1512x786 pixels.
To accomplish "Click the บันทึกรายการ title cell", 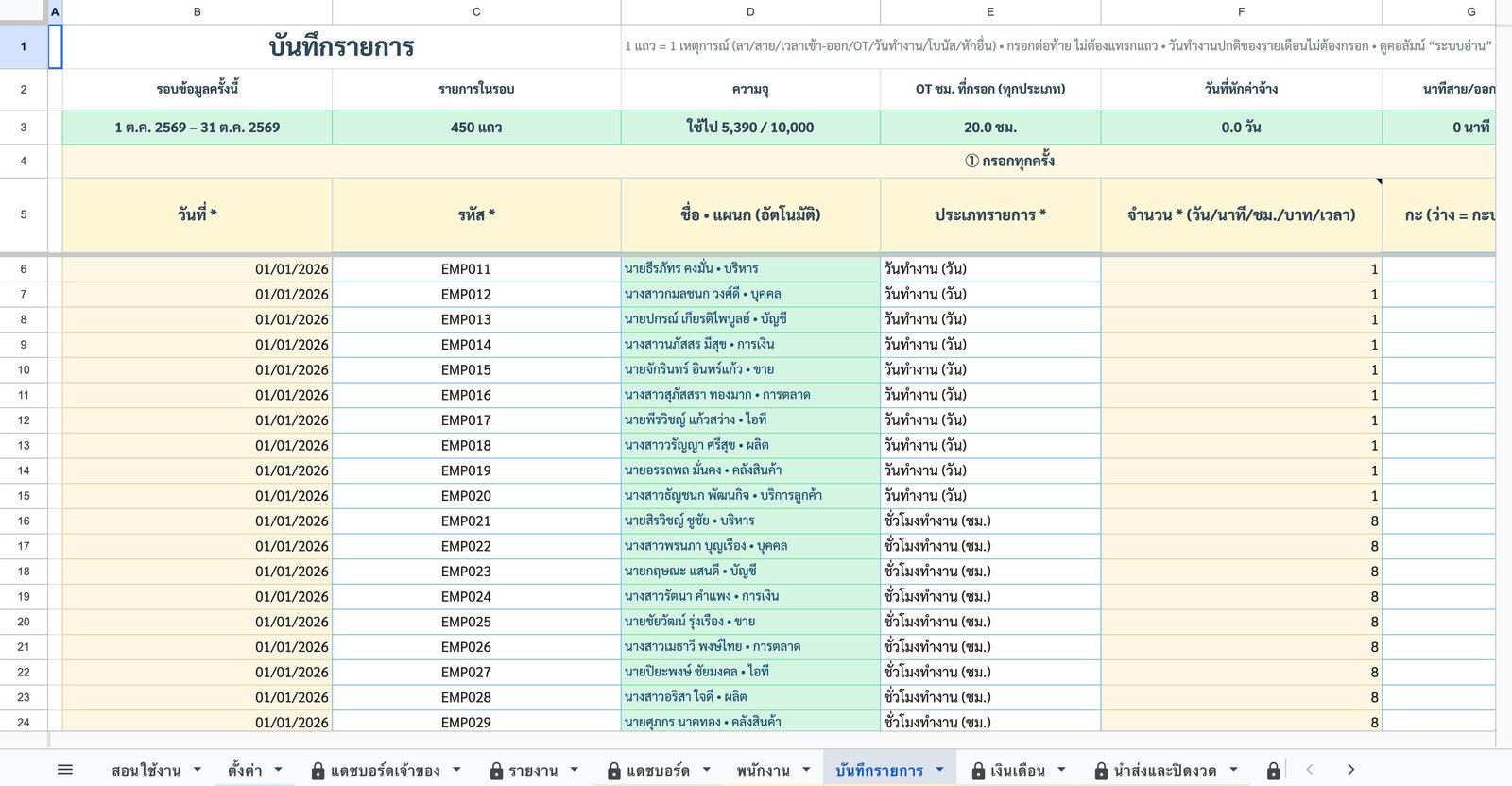I will [341, 46].
